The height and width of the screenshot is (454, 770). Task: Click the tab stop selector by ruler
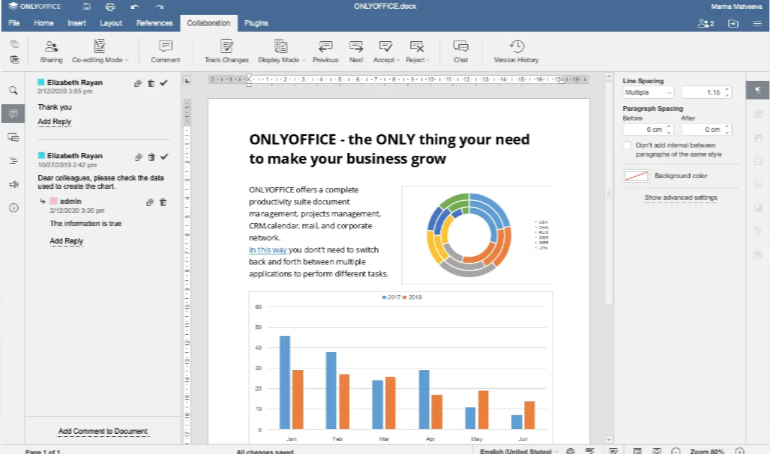pyautogui.click(x=187, y=80)
